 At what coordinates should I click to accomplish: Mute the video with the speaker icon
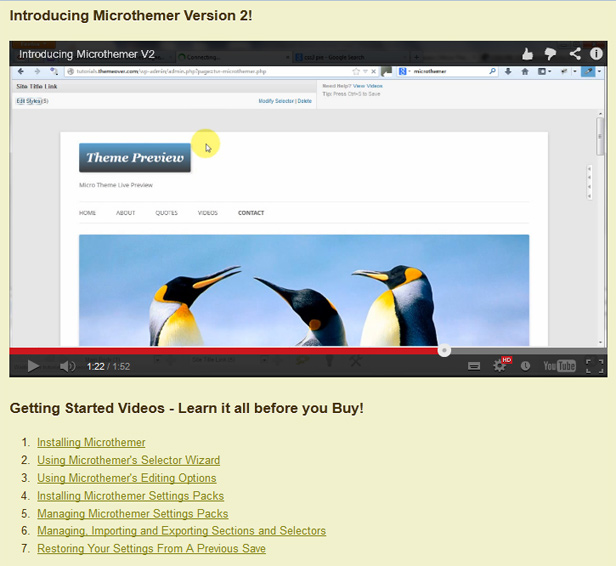tap(67, 366)
